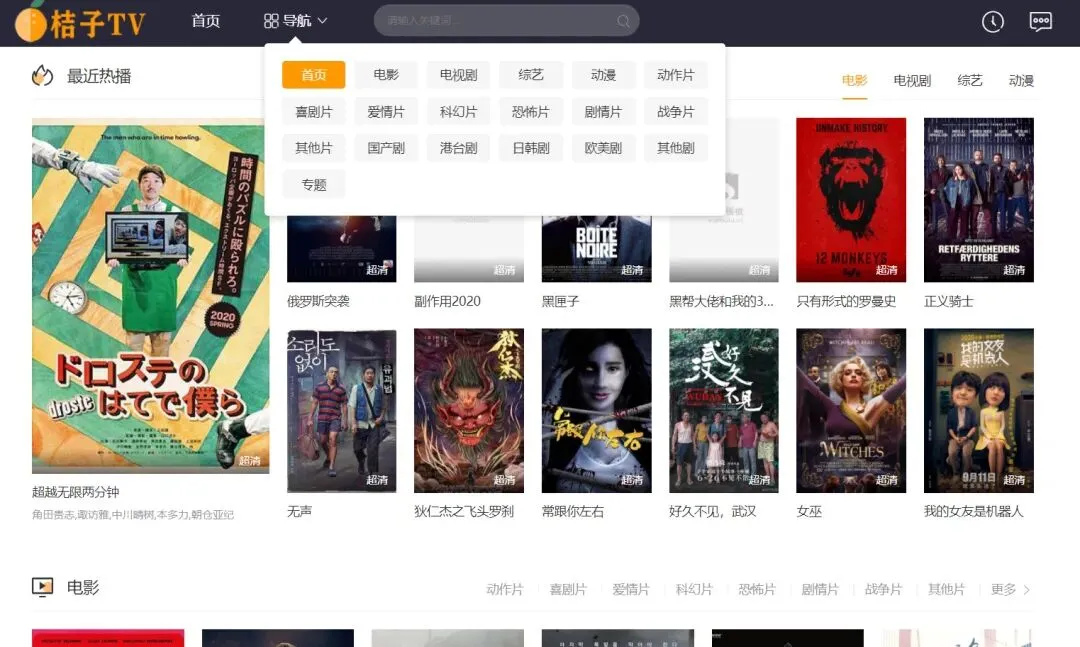Select 综艺 in the navigation dropdown
The width and height of the screenshot is (1080, 647).
coord(530,74)
